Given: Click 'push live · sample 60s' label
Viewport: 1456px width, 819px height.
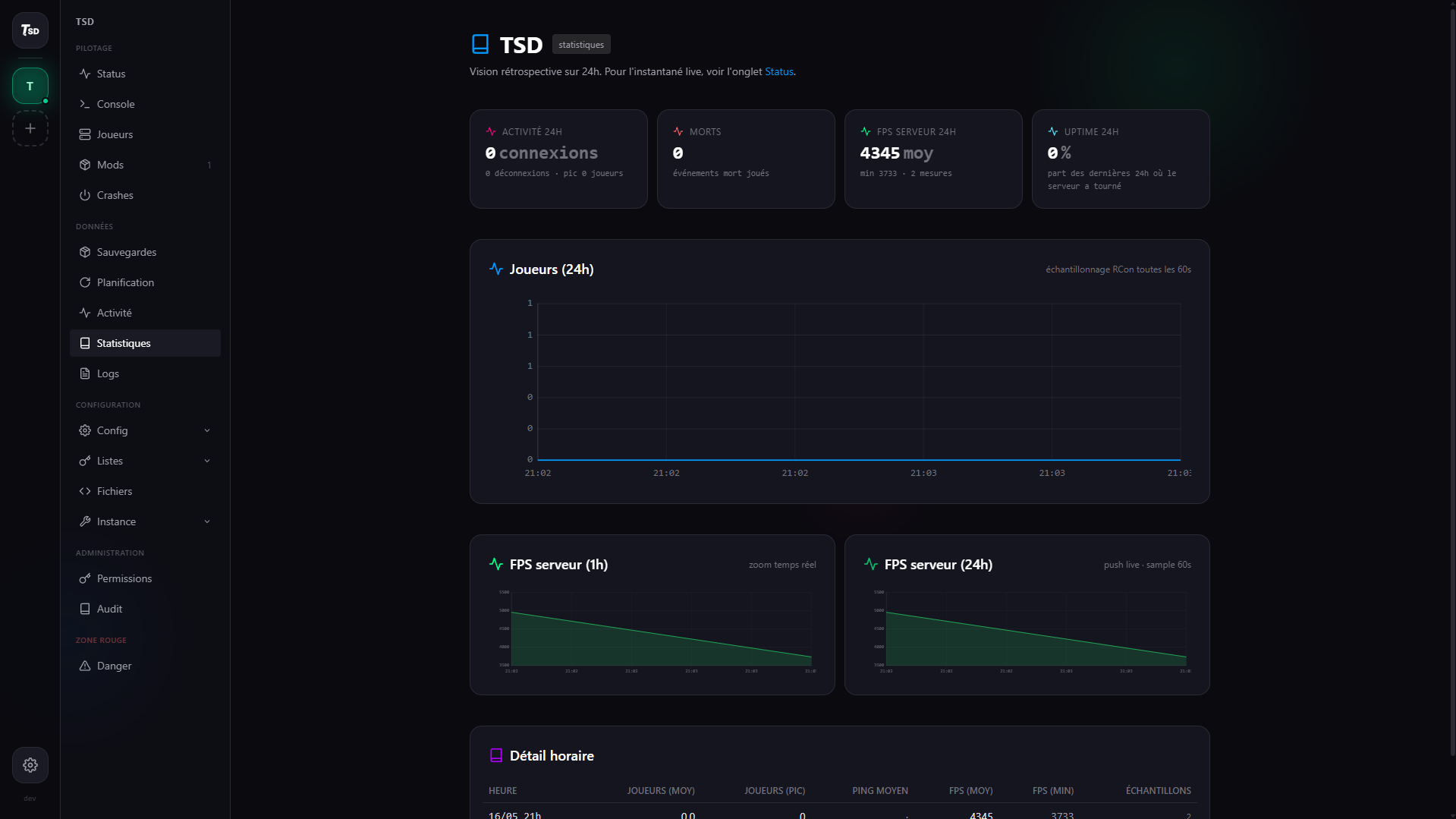Looking at the screenshot, I should point(1147,564).
